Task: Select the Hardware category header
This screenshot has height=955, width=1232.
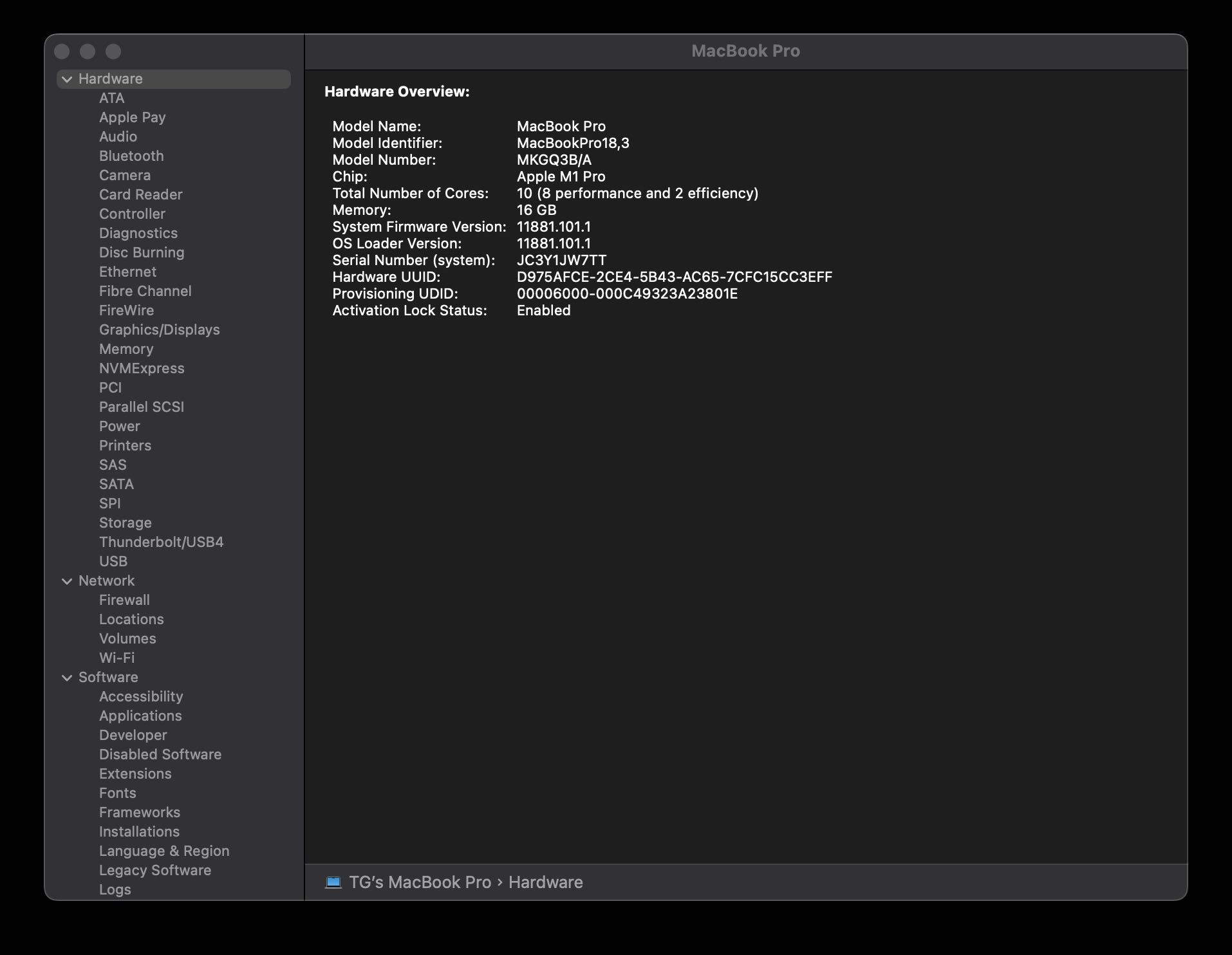Action: 174,79
